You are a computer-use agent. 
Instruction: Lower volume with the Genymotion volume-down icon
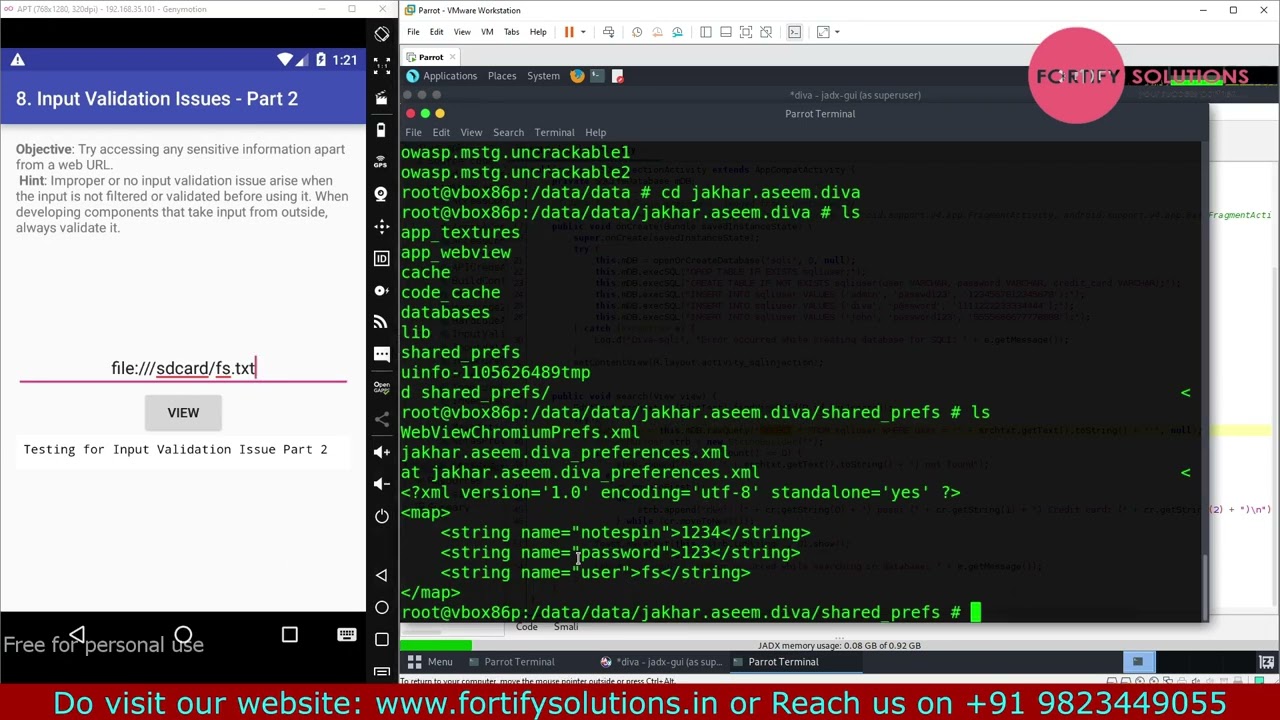(382, 484)
